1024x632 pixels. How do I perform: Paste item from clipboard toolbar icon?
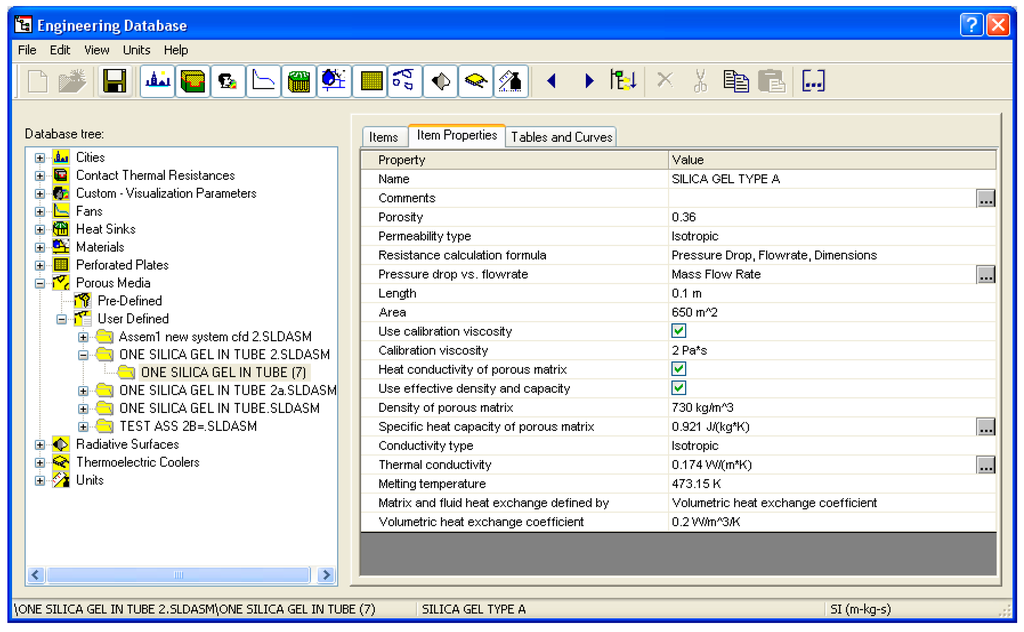click(771, 81)
